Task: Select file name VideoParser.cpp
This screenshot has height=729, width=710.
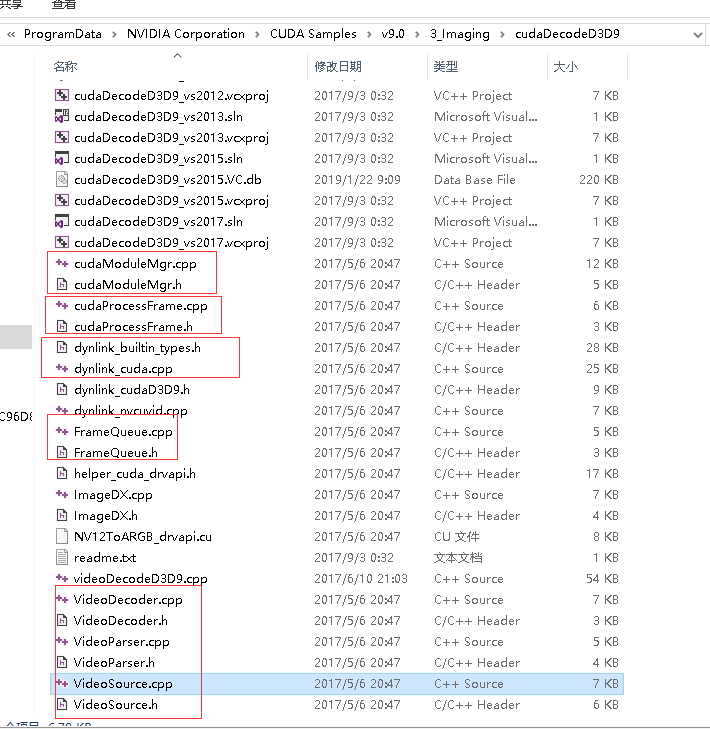Action: click(121, 642)
